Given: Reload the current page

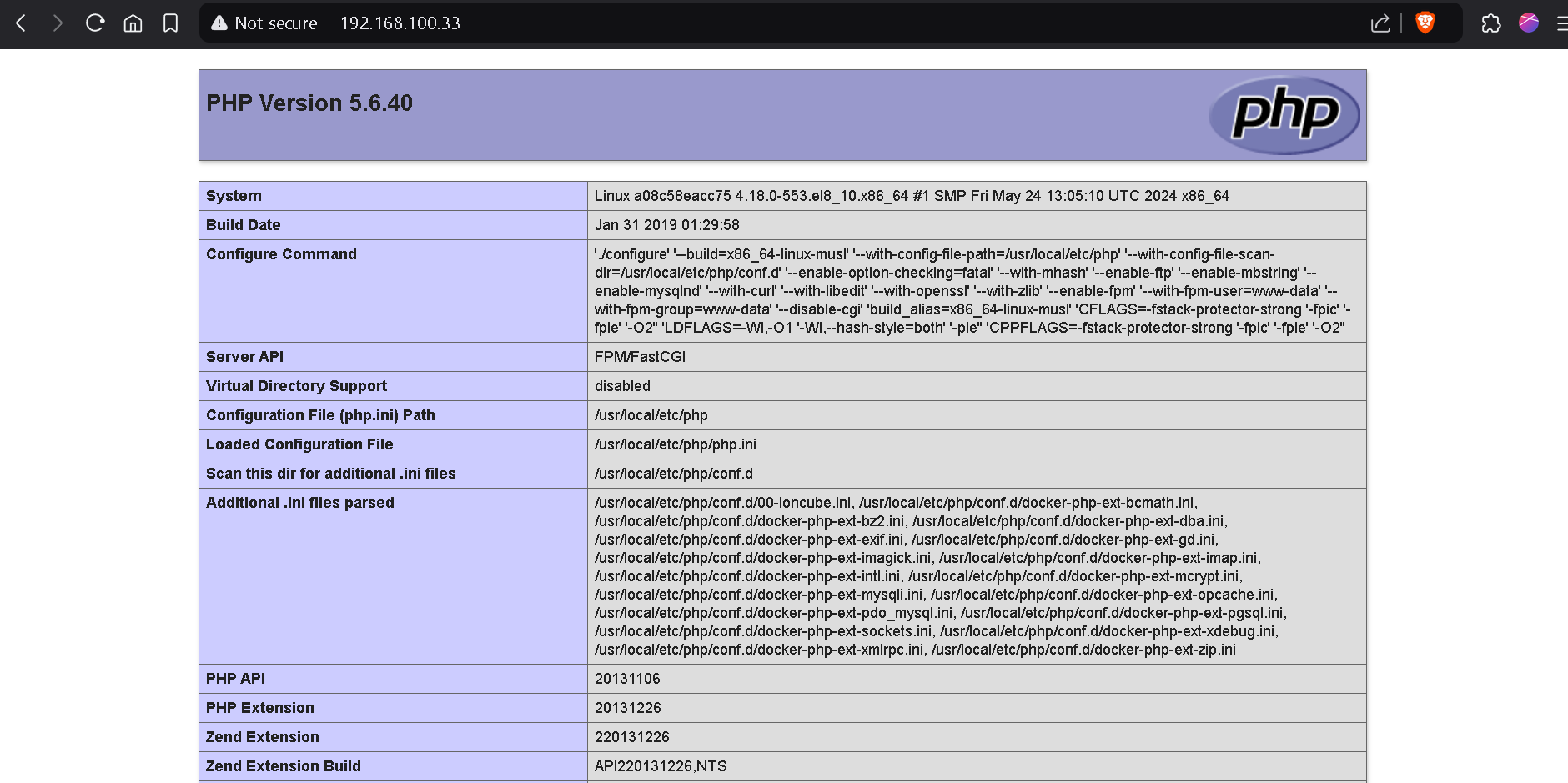Looking at the screenshot, I should (95, 23).
